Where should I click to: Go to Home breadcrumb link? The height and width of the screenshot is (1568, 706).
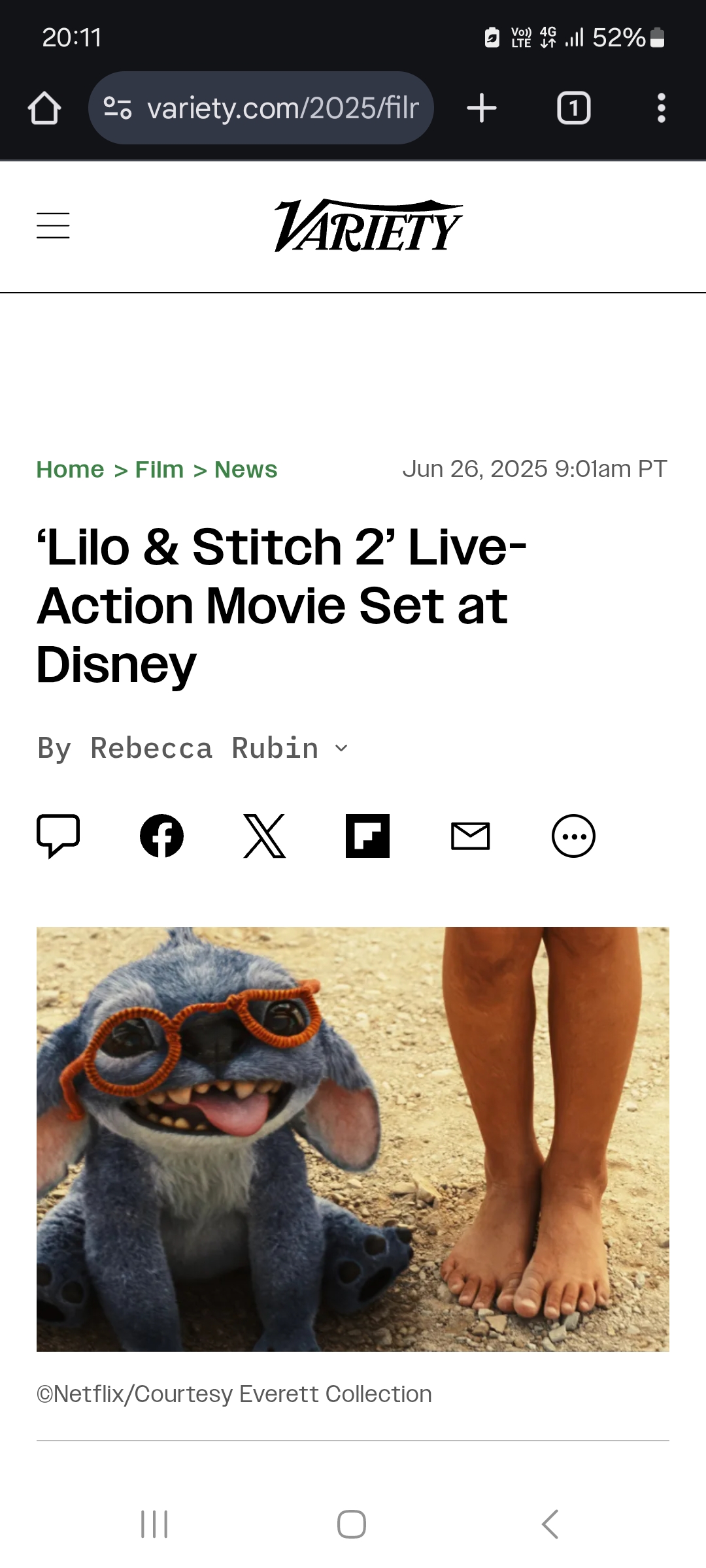pos(70,469)
